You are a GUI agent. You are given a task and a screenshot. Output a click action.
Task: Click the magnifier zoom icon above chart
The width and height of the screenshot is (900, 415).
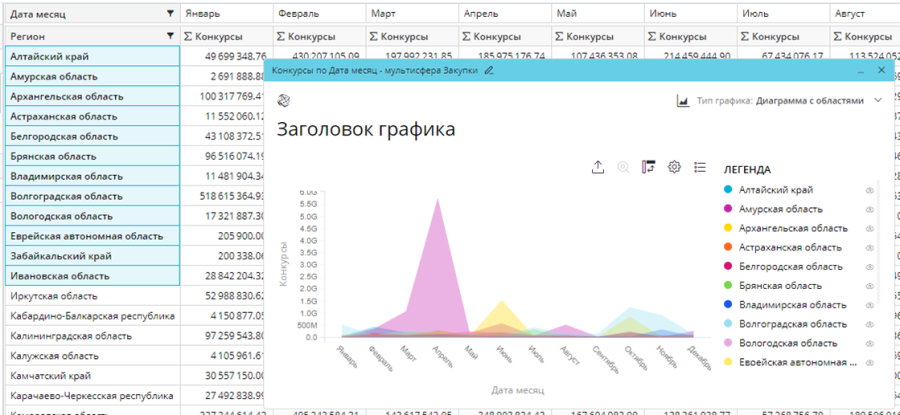click(623, 167)
